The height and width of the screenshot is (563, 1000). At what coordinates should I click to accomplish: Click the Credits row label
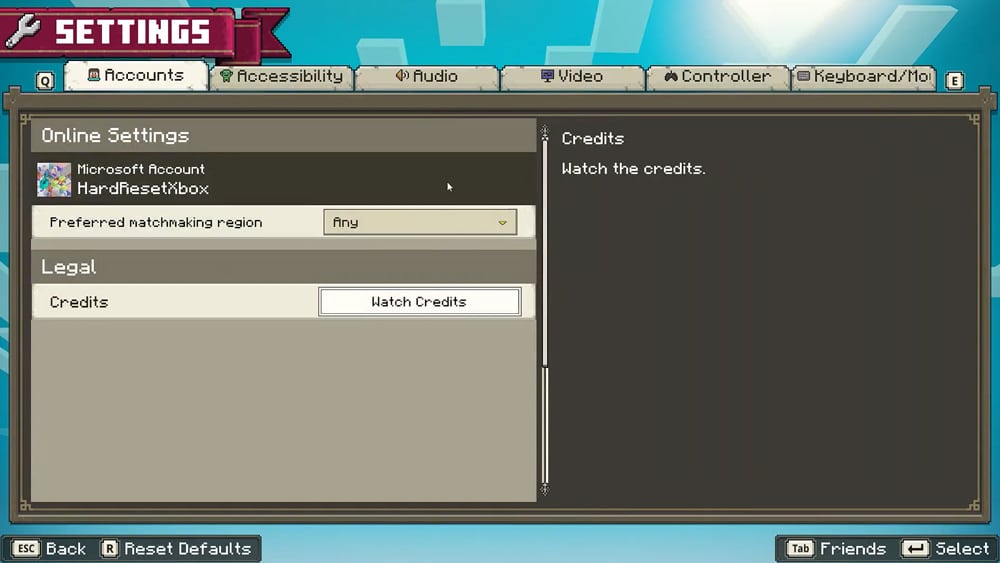click(79, 302)
